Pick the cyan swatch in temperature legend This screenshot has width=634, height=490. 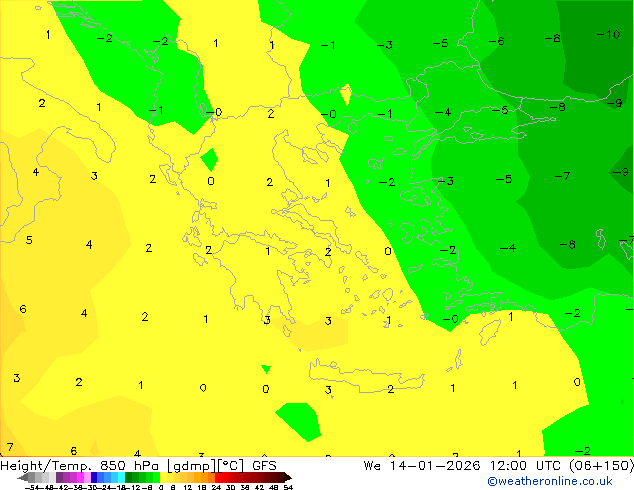tap(121, 477)
